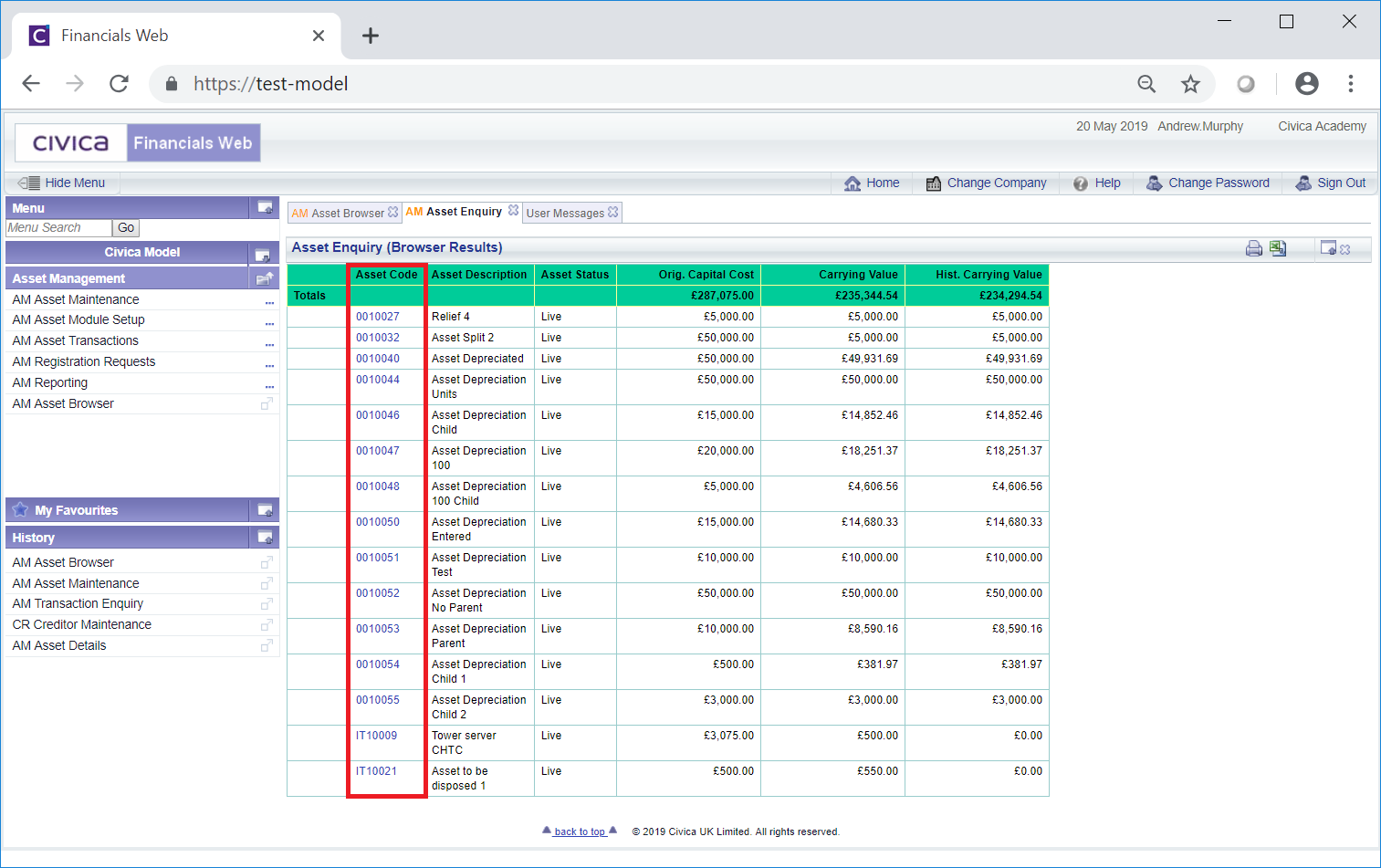The height and width of the screenshot is (868, 1381).
Task: Switch to User Messages tab
Action: [x=566, y=213]
